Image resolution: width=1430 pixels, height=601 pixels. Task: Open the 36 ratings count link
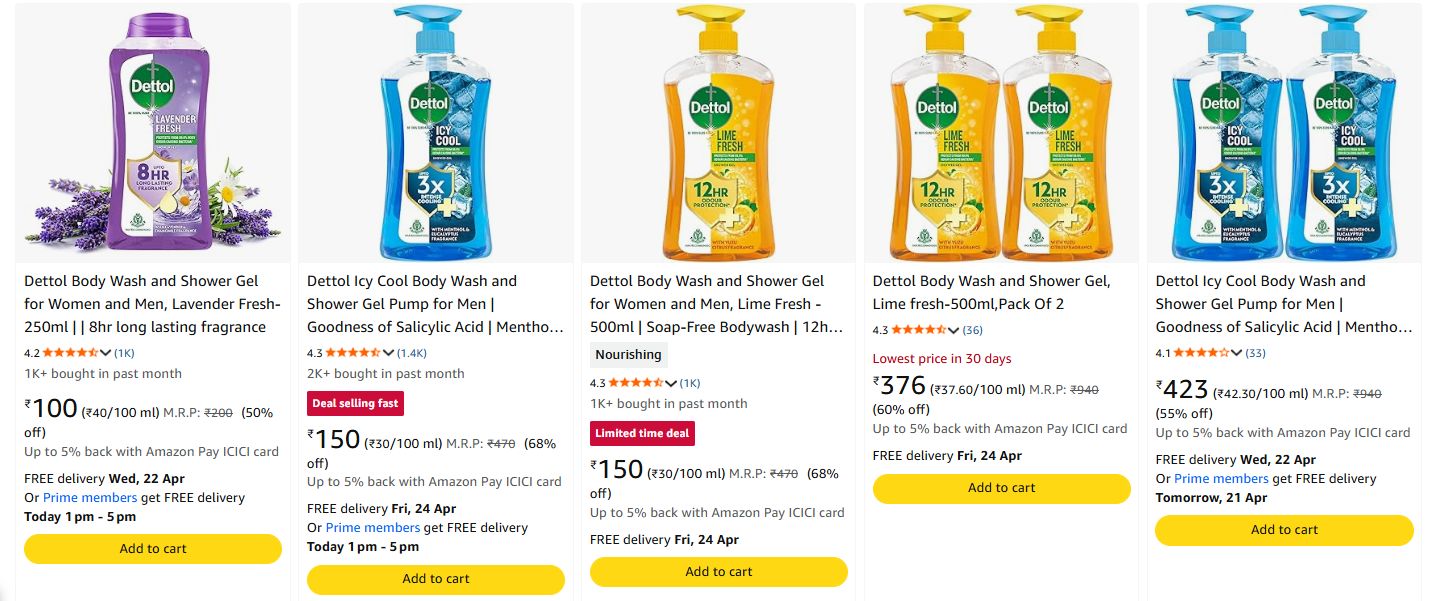tap(972, 330)
